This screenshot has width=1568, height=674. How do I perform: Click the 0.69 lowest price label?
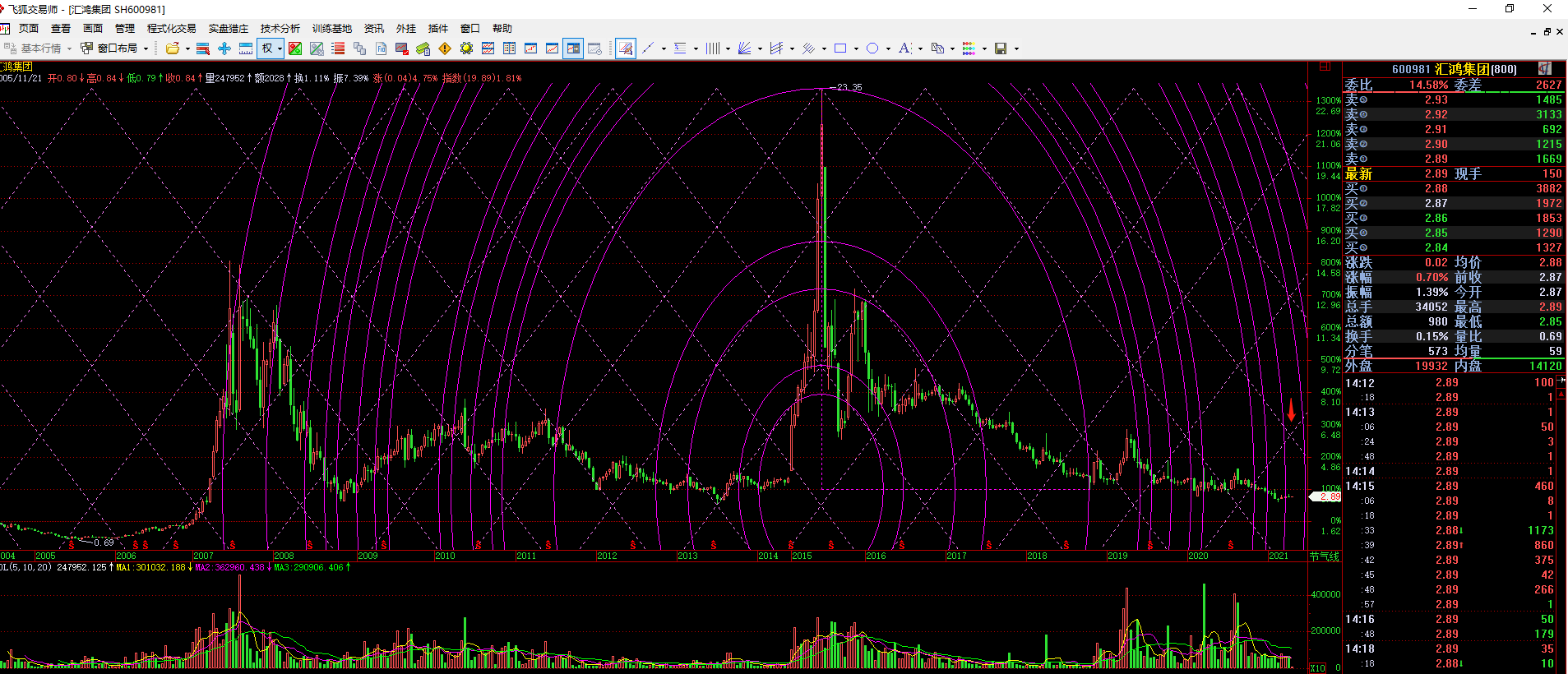[x=104, y=542]
